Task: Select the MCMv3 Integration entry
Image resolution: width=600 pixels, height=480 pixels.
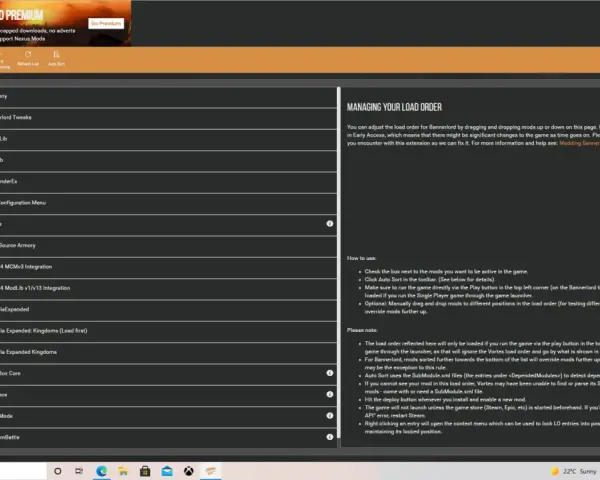Action: 168,267
